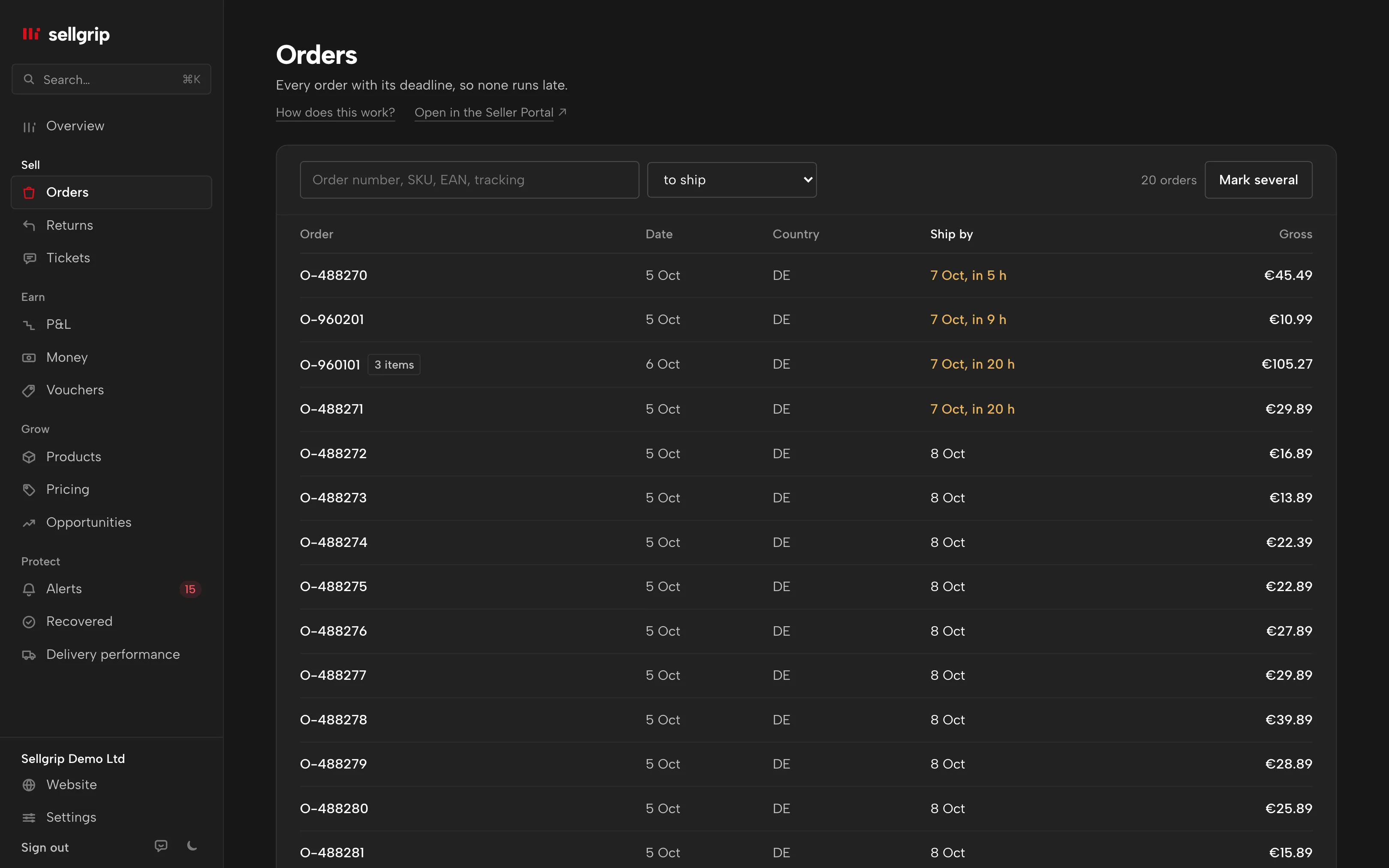Click the sellgrip logo
1389x868 pixels.
tap(66, 34)
